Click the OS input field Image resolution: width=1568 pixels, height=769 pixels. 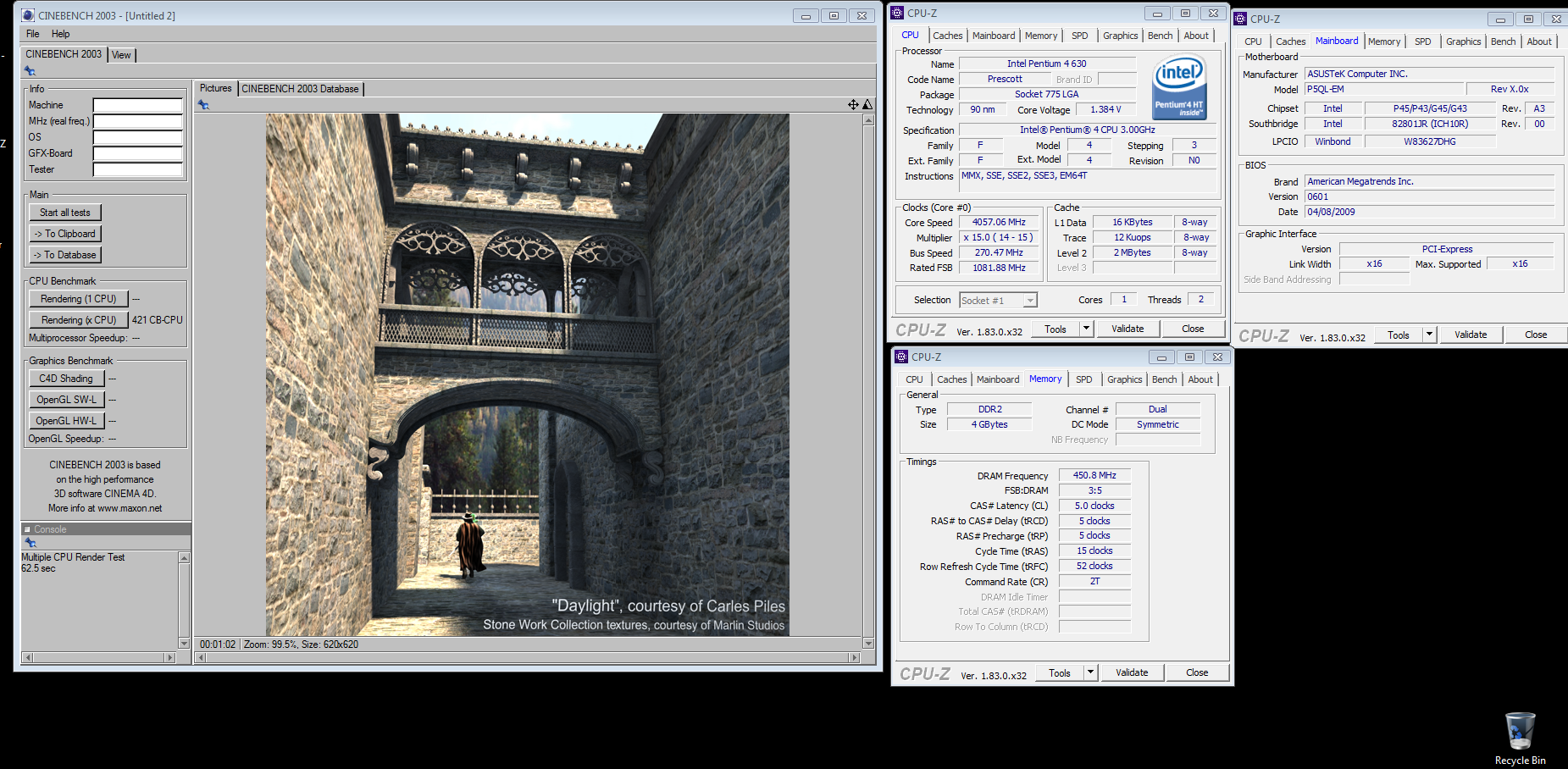point(138,137)
